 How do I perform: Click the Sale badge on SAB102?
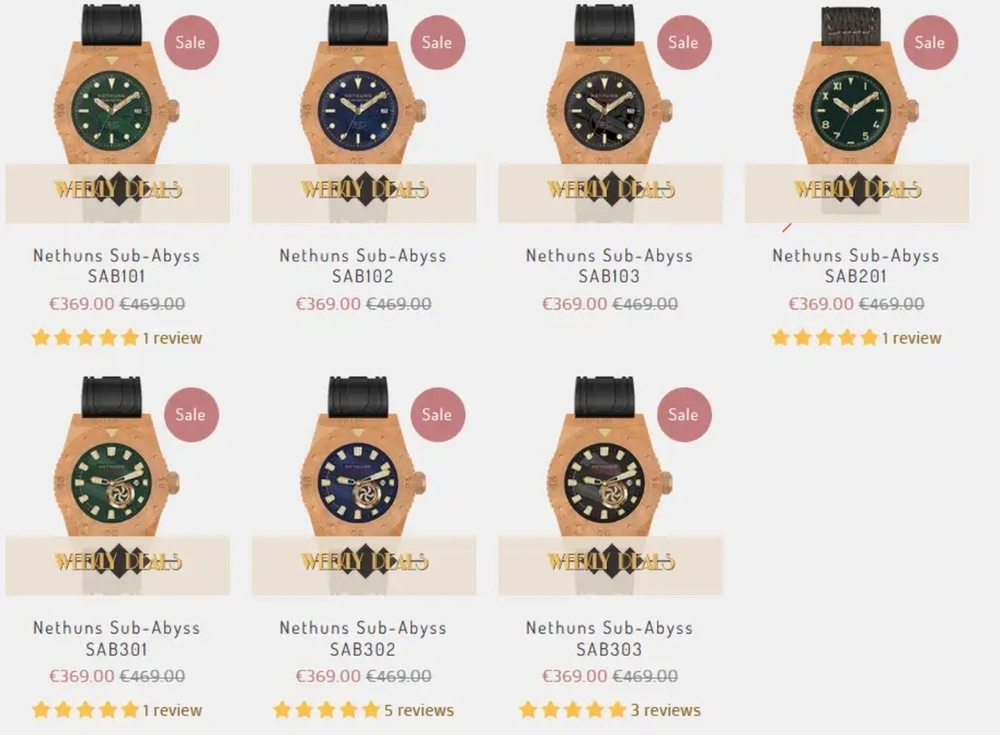pos(437,43)
